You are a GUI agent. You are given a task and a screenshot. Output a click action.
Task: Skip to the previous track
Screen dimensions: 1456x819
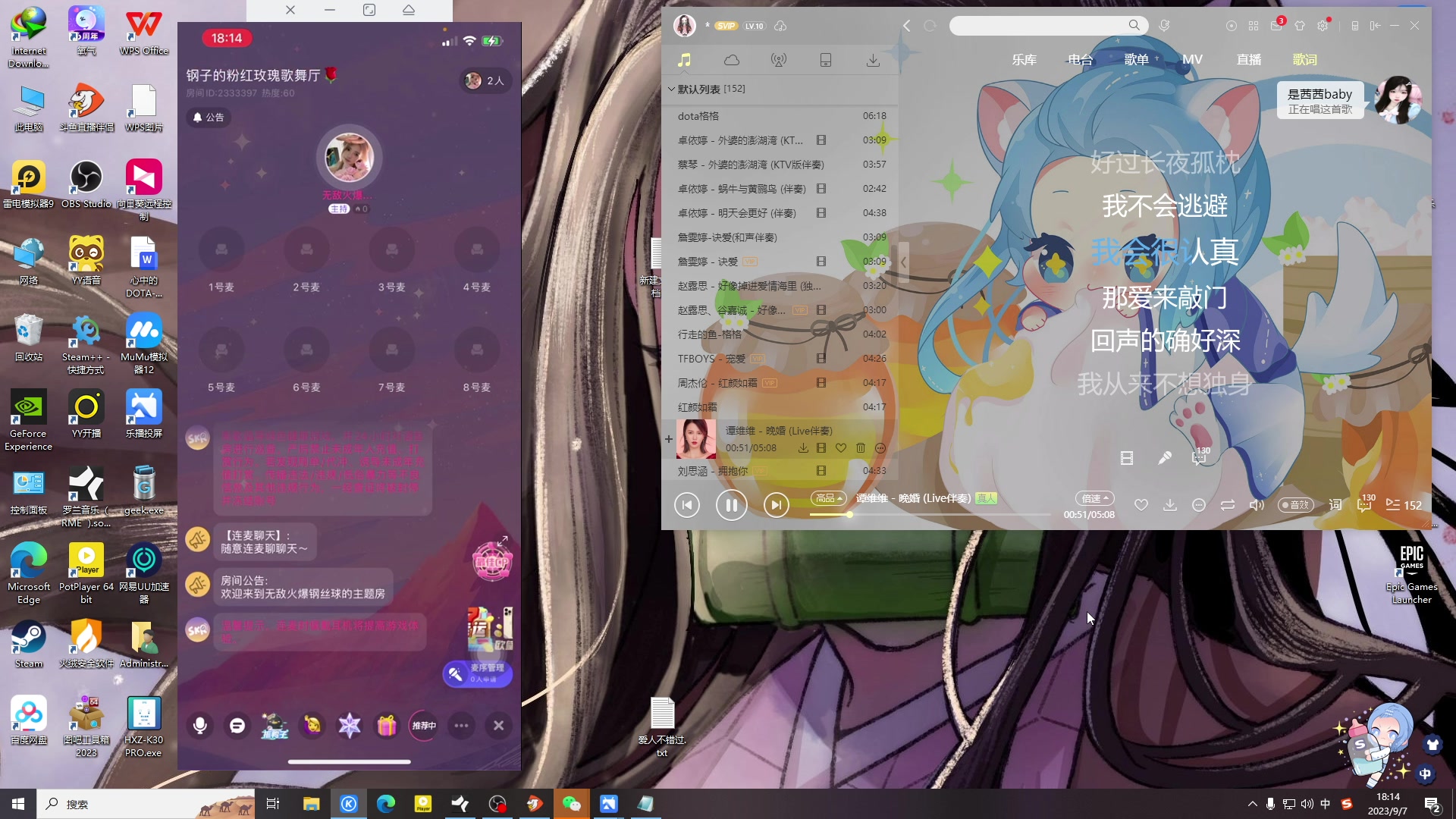pyautogui.click(x=687, y=505)
